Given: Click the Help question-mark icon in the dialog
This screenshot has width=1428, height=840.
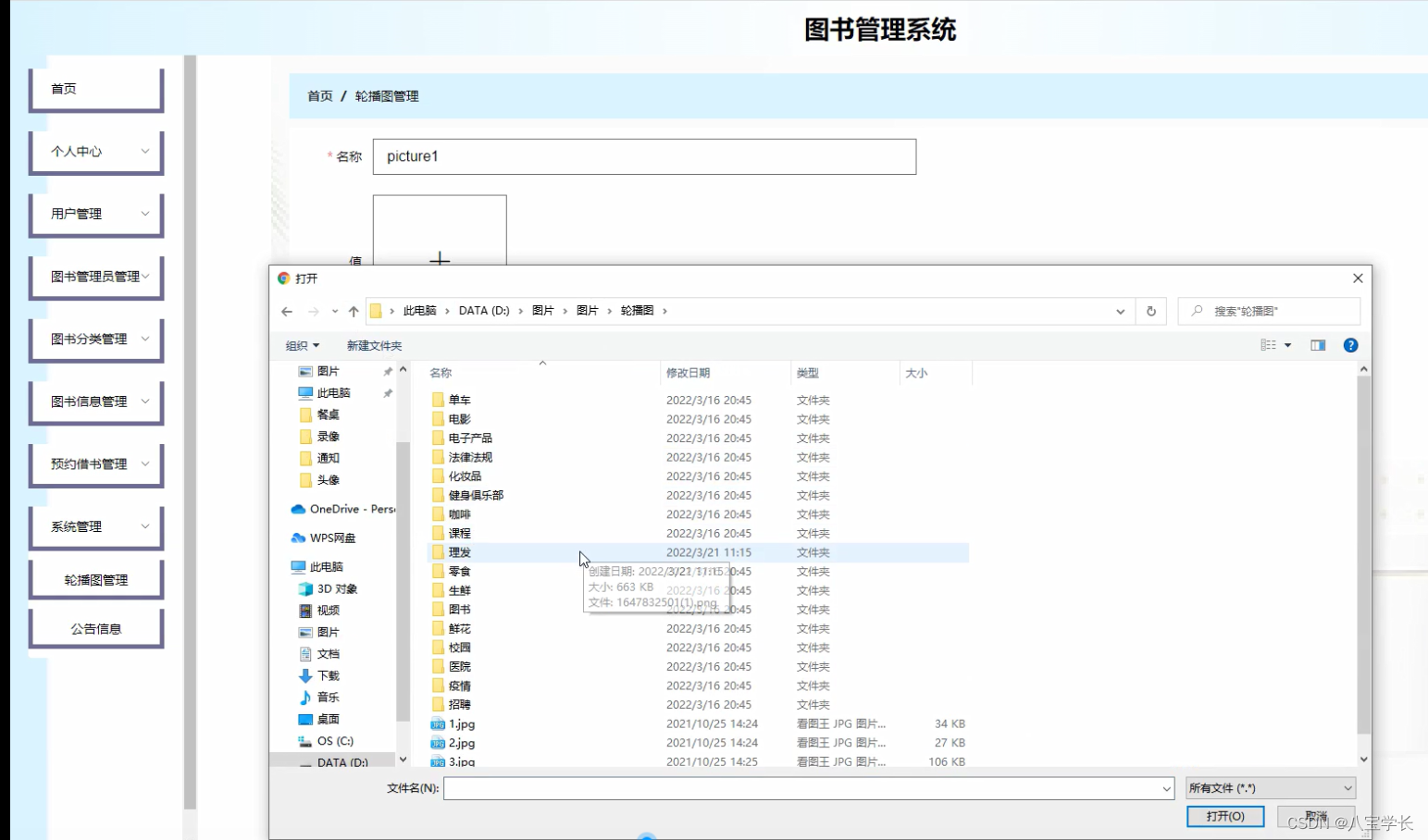Looking at the screenshot, I should tap(1350, 344).
